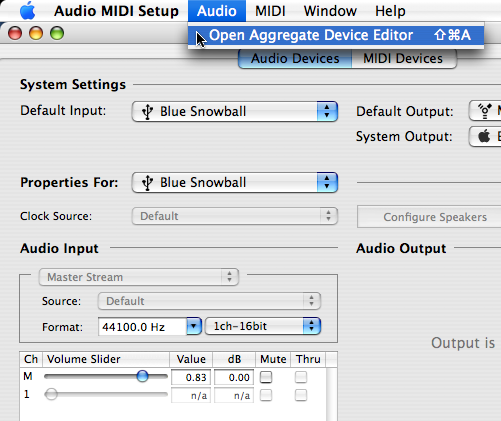Click the USB icon in Properties For
The height and width of the screenshot is (421, 501).
(x=147, y=183)
